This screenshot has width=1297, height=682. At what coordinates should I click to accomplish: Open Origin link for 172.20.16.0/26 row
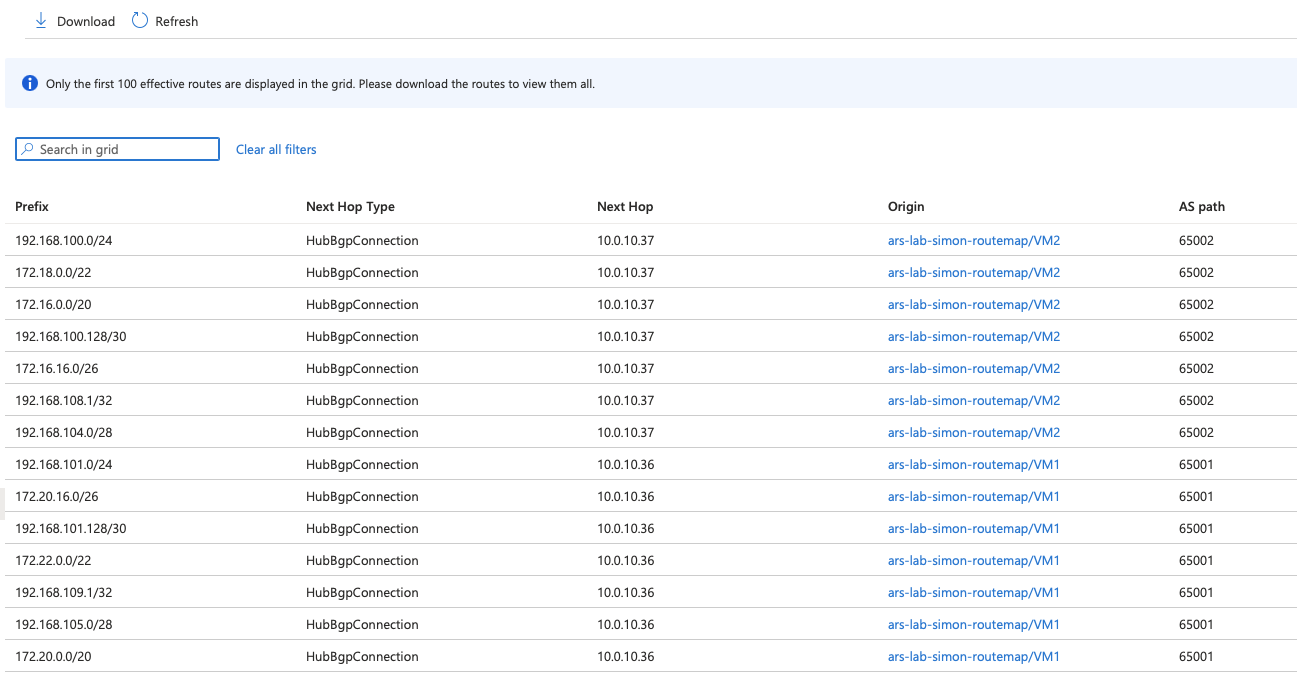tap(974, 496)
